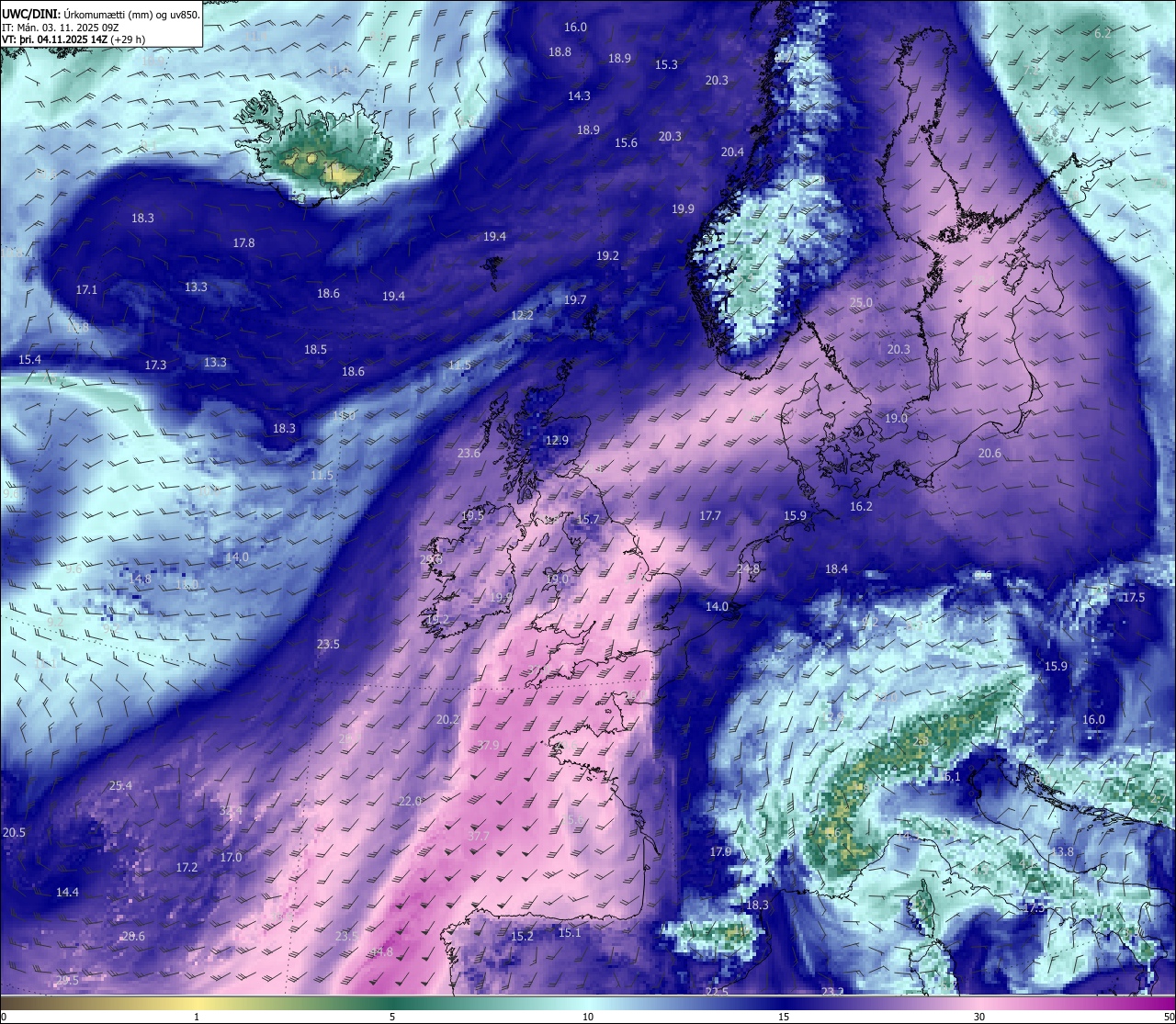Screen dimensions: 1176x1024
Task: Click the 6.2 value label
Action: pos(1102,33)
